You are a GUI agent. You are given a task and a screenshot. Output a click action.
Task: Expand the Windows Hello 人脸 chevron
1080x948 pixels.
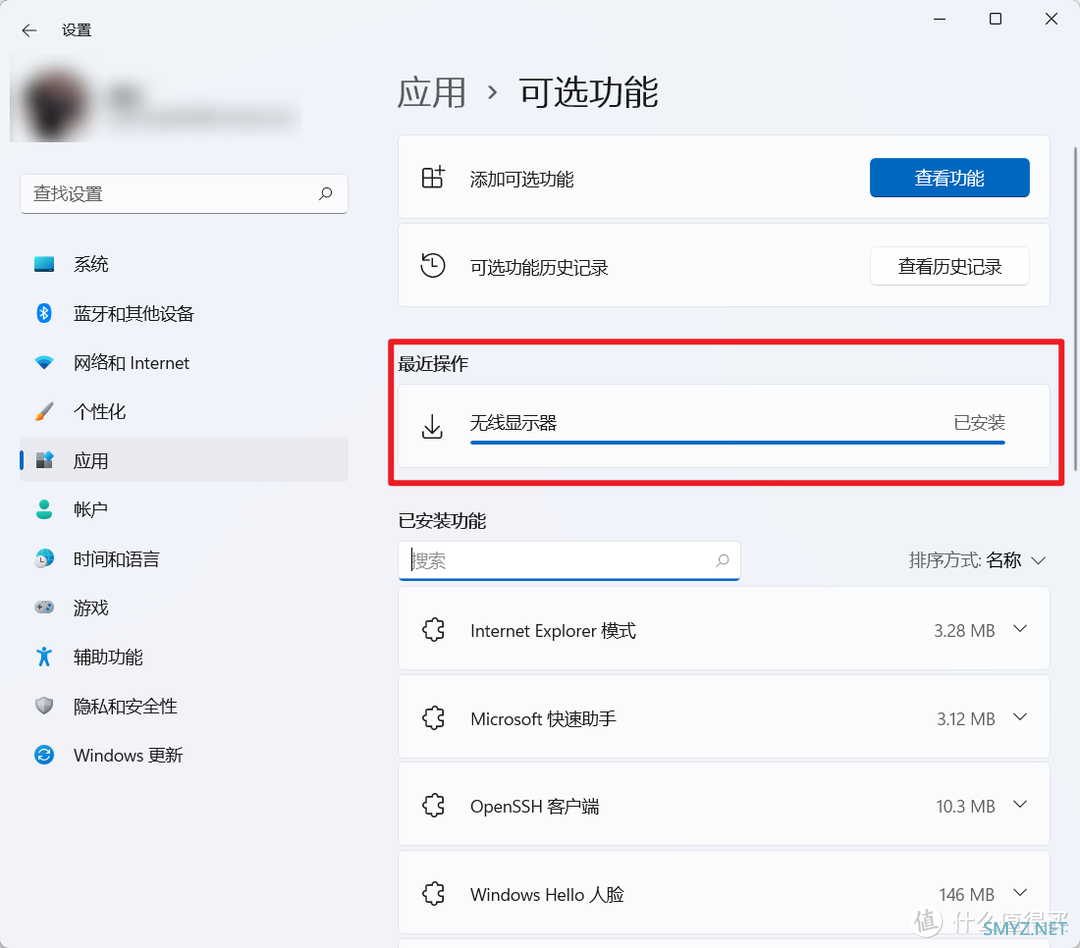(x=1020, y=893)
